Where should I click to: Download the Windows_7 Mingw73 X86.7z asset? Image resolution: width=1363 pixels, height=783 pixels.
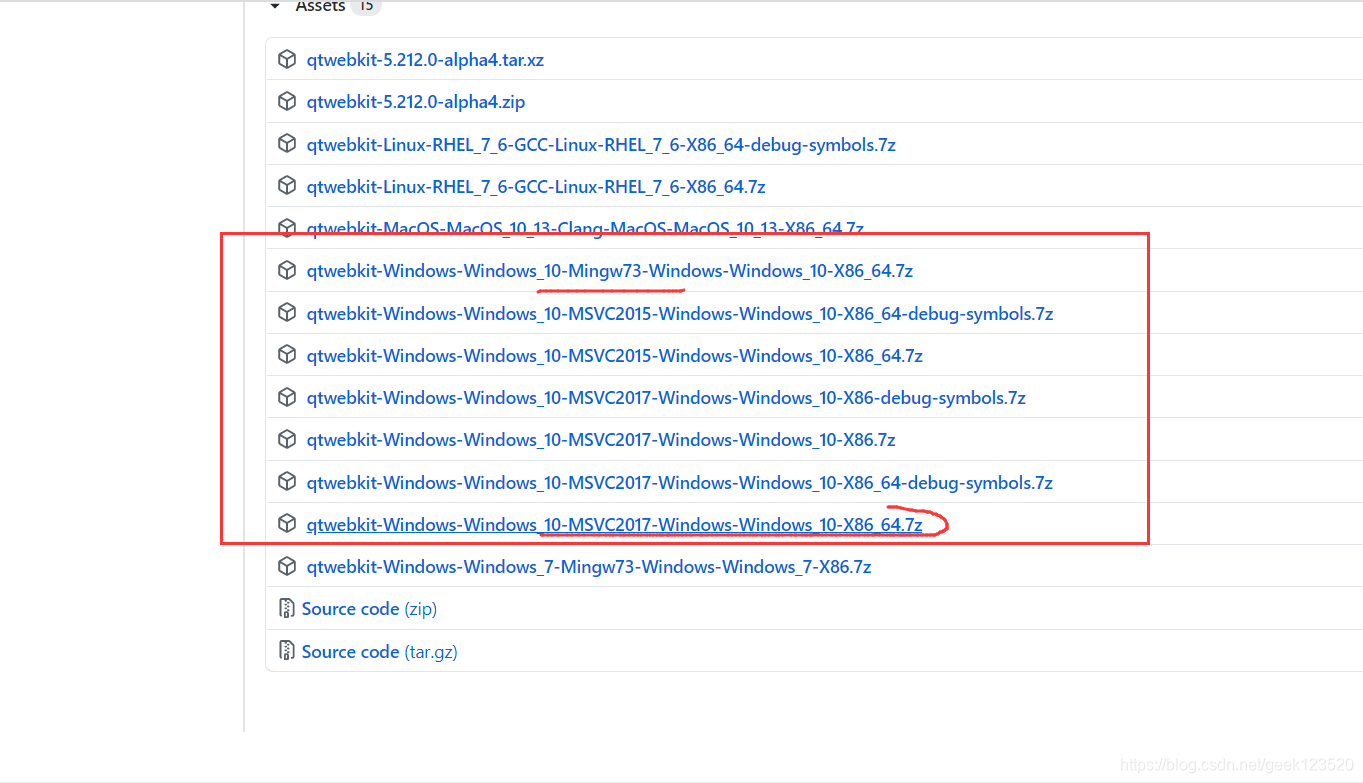(x=589, y=567)
